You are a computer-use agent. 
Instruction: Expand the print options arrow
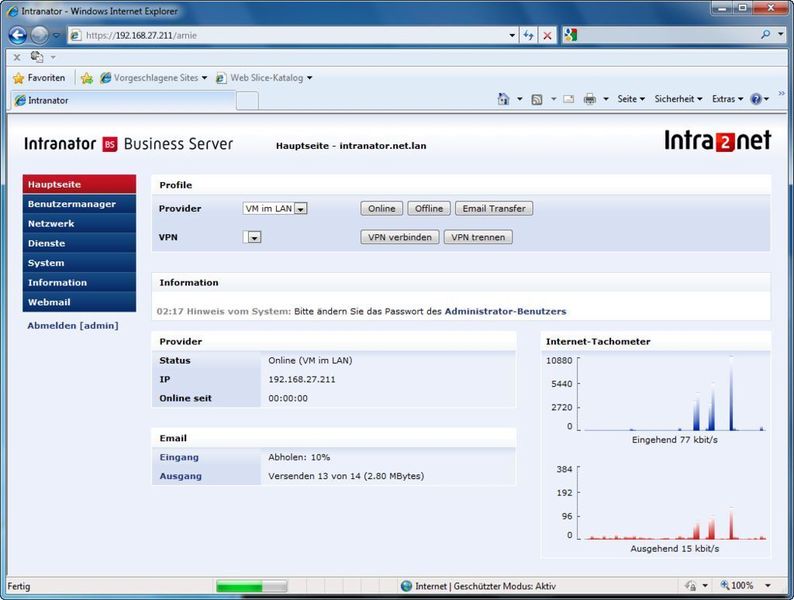606,99
